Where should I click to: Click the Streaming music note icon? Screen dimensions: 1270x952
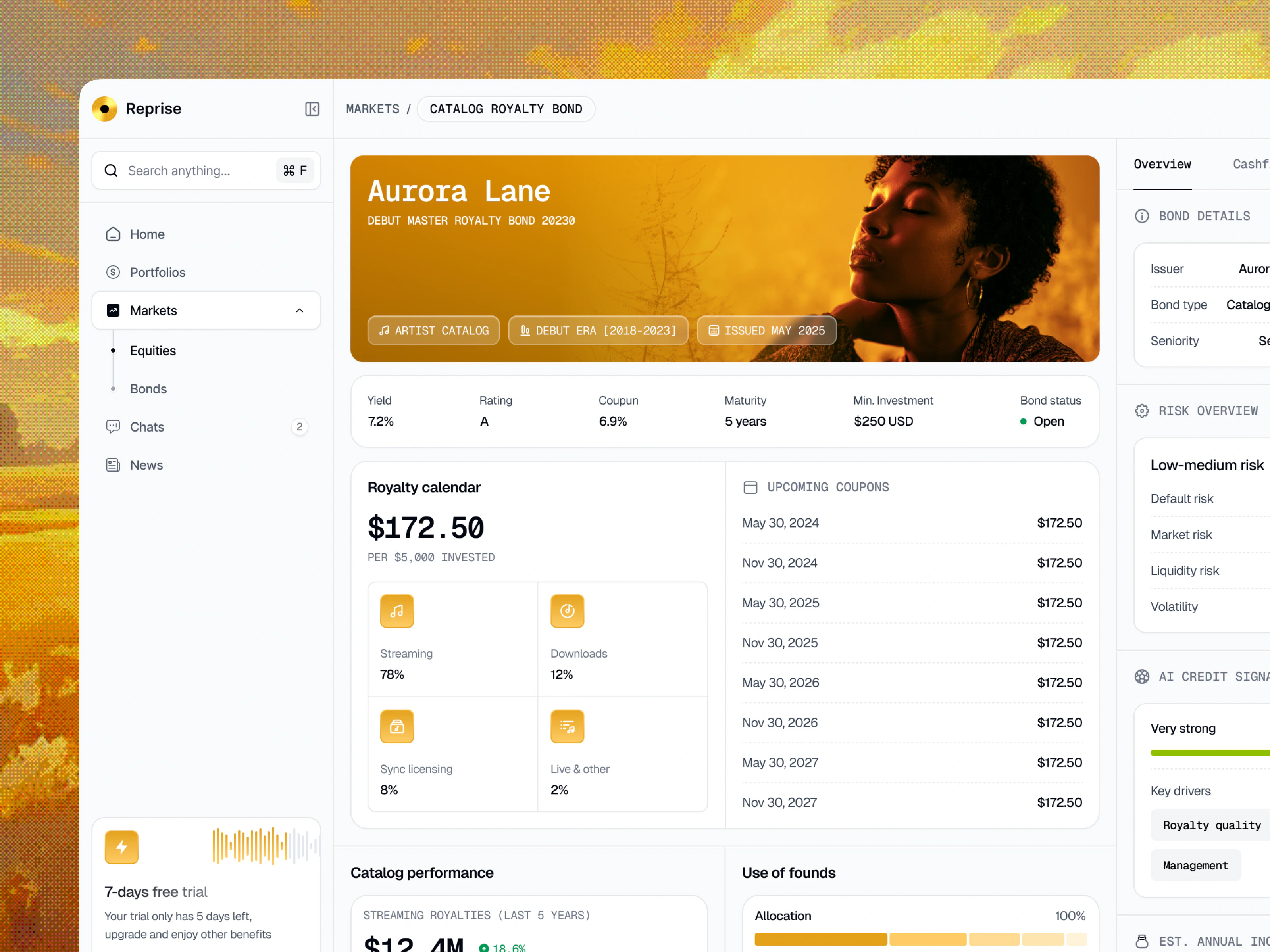(397, 611)
